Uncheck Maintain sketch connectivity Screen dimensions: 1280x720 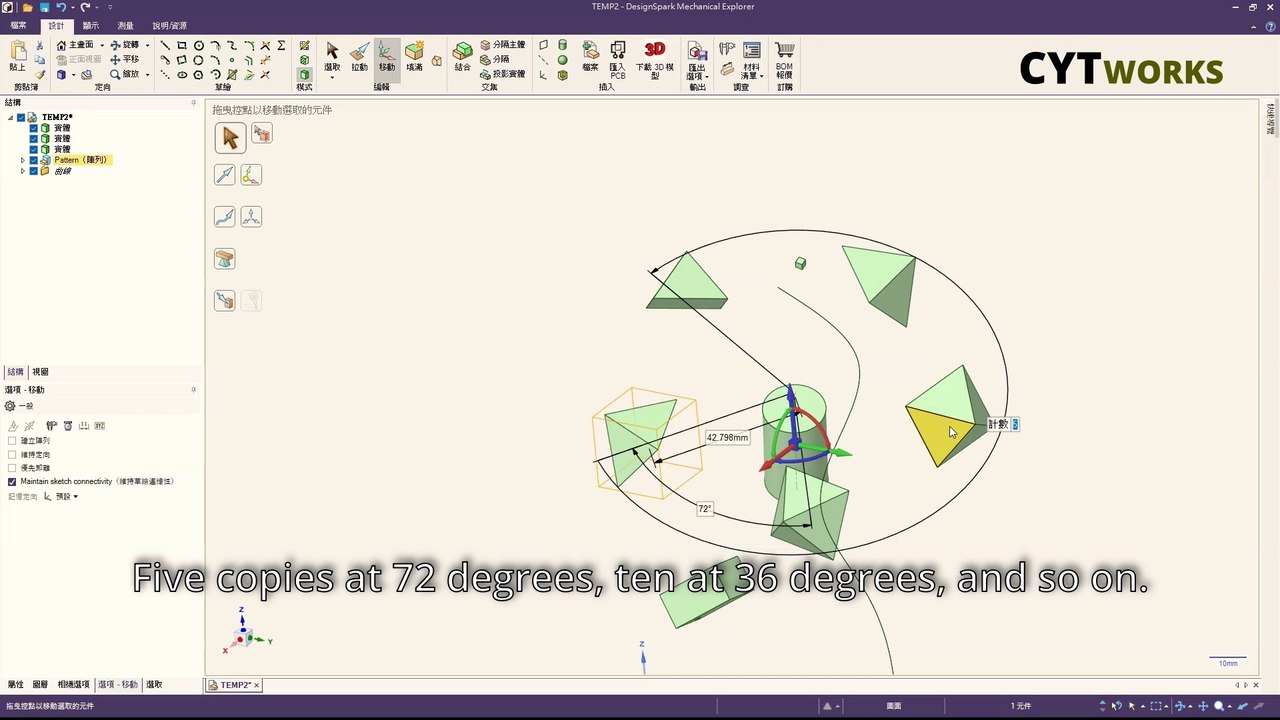[12, 481]
